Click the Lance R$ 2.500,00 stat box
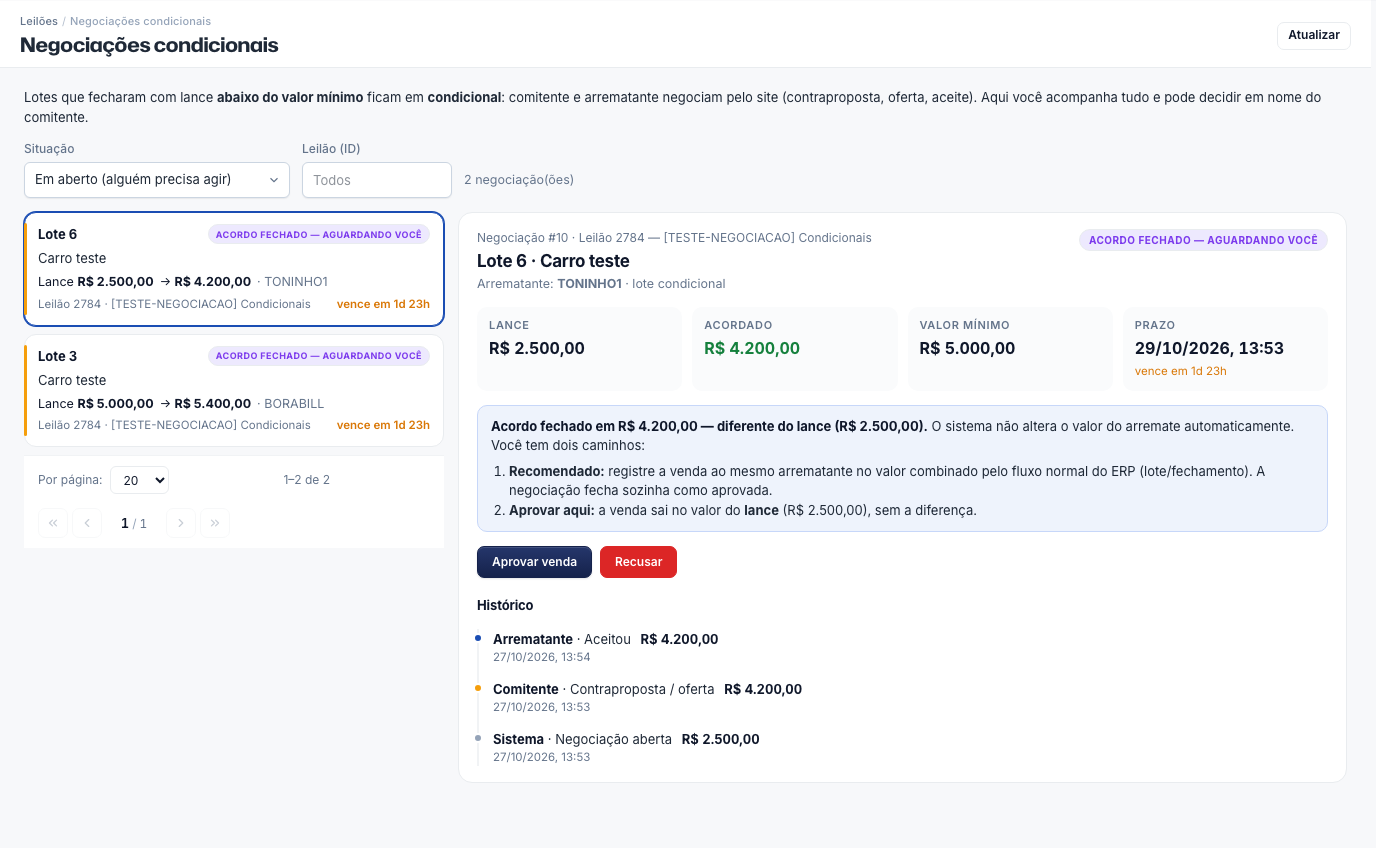Image resolution: width=1376 pixels, height=848 pixels. click(579, 348)
